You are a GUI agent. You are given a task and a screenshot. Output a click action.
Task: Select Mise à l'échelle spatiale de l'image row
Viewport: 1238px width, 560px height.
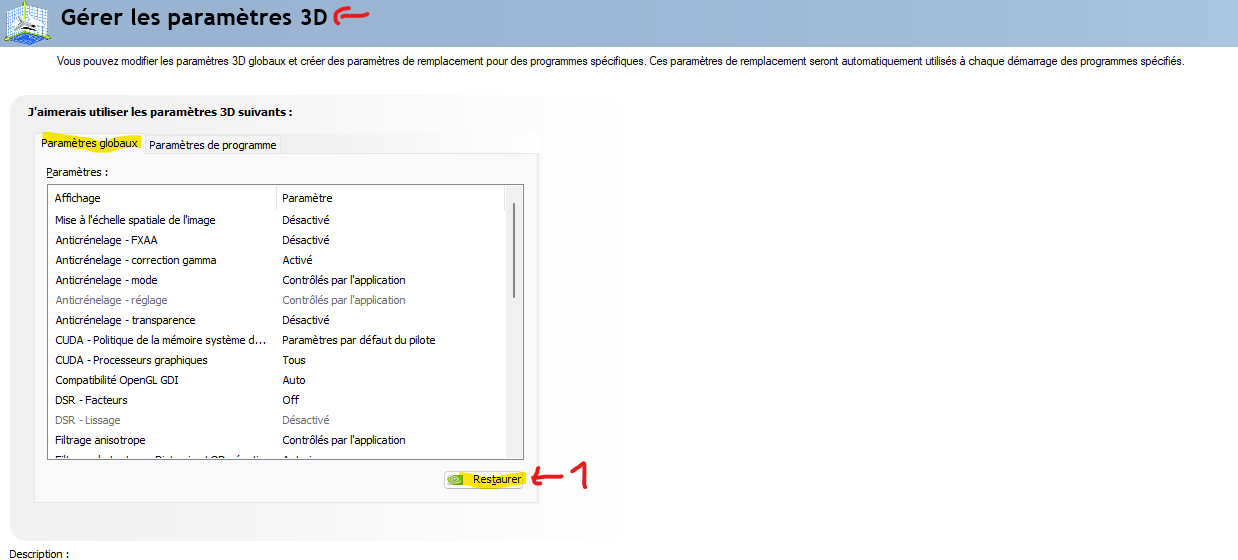tap(277, 220)
